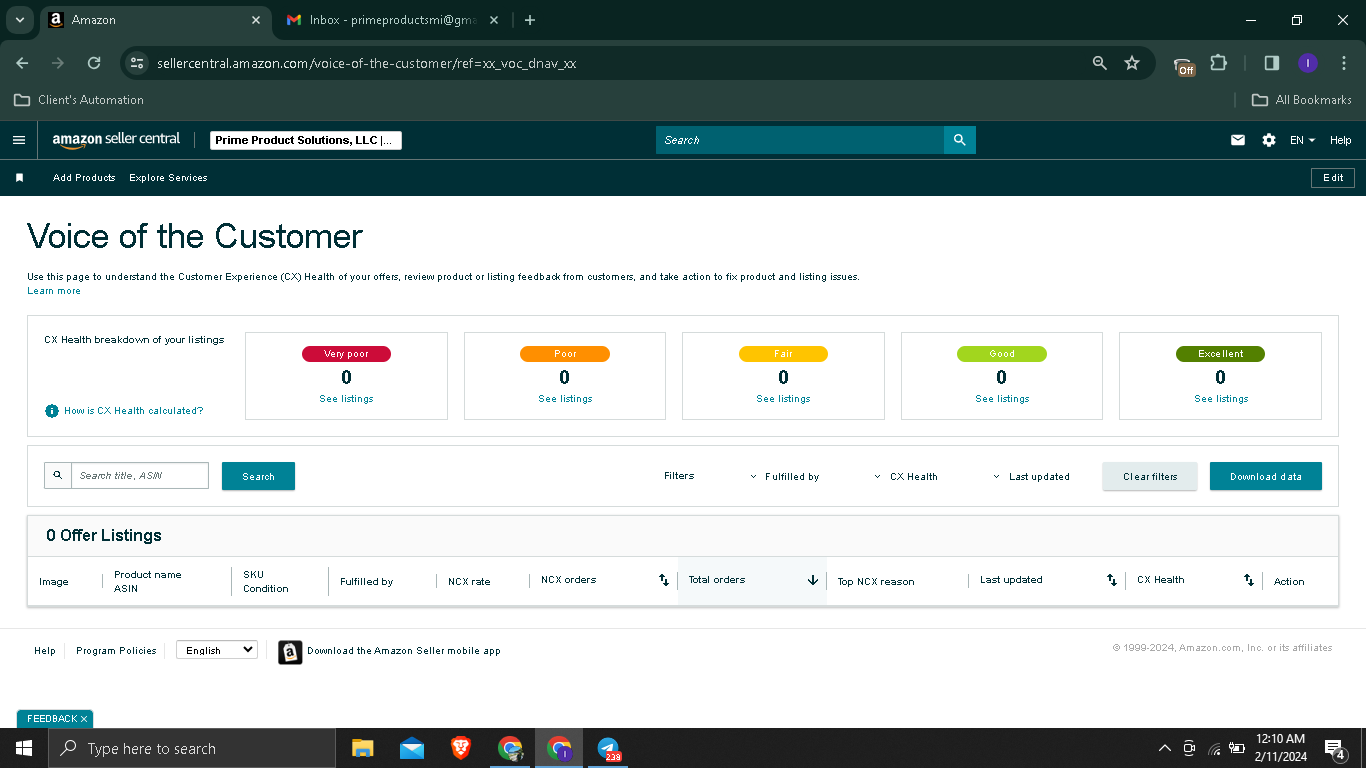
Task: View site information icon in the address bar
Action: pyautogui.click(x=137, y=63)
